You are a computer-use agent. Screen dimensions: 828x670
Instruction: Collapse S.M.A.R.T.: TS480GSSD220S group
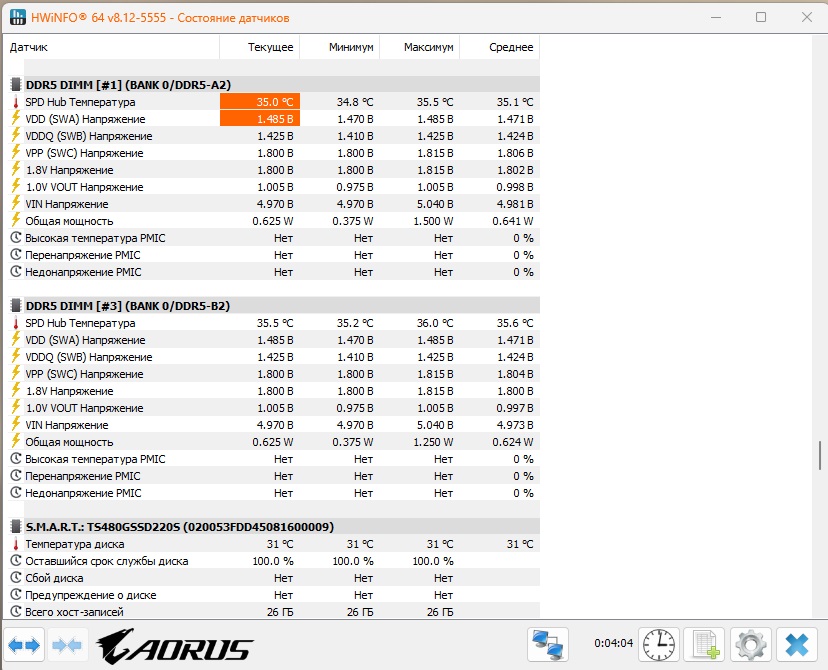282,526
